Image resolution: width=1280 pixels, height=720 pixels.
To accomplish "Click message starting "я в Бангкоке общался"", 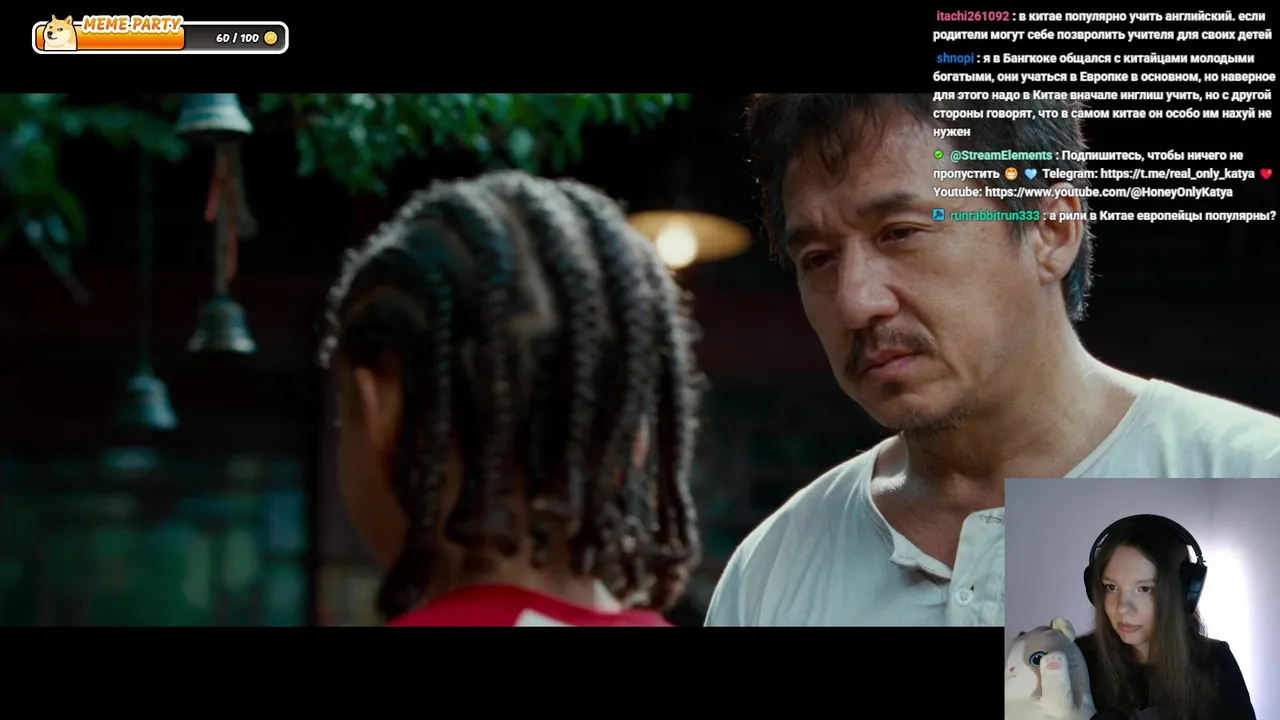I will (1104, 94).
